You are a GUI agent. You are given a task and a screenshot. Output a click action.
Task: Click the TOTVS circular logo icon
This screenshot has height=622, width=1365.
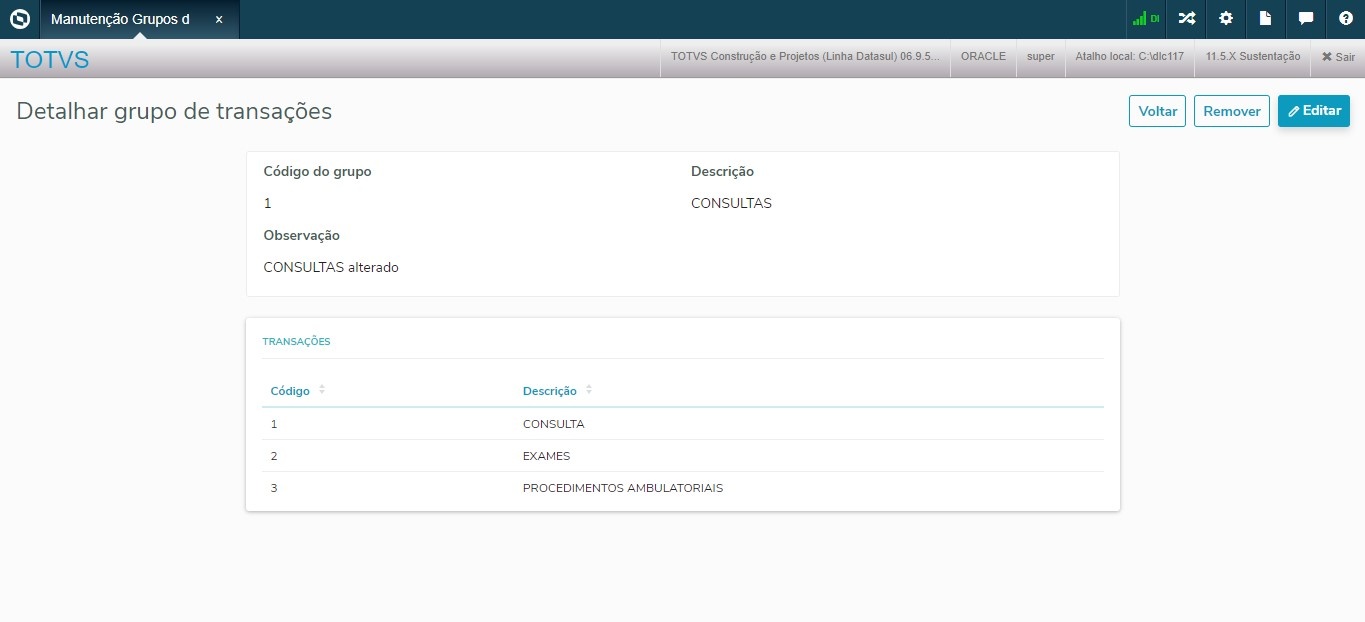(19, 19)
